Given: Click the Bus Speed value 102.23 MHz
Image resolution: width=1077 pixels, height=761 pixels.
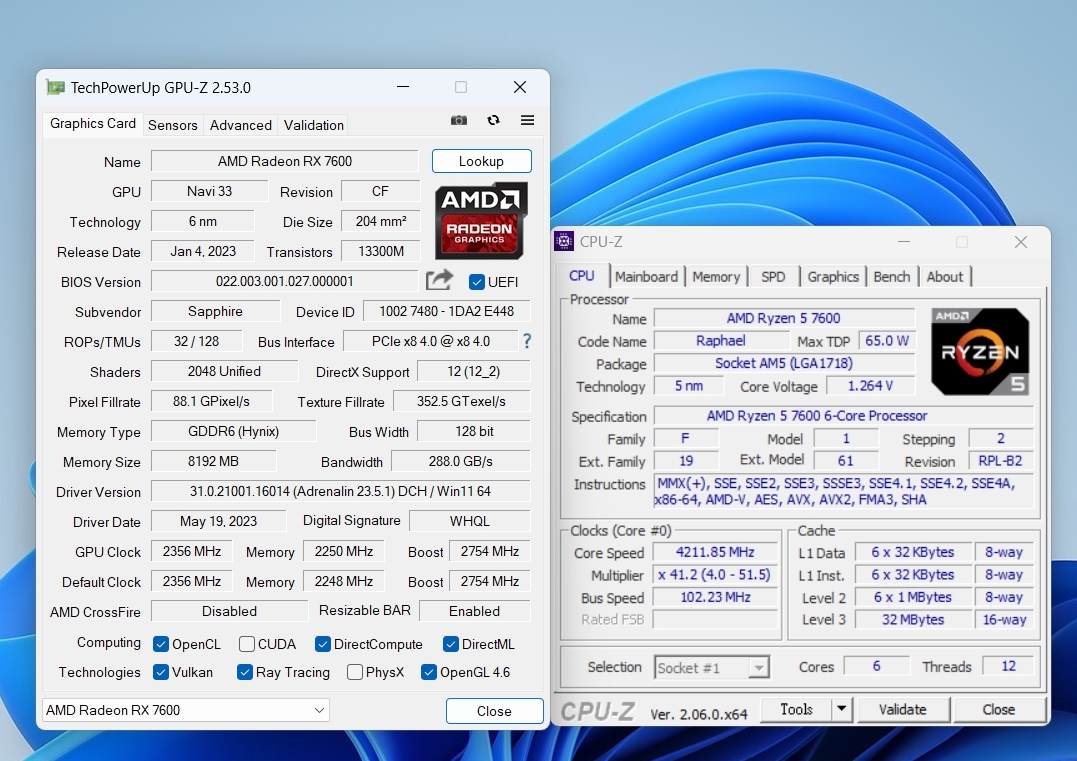Looking at the screenshot, I should [x=715, y=598].
